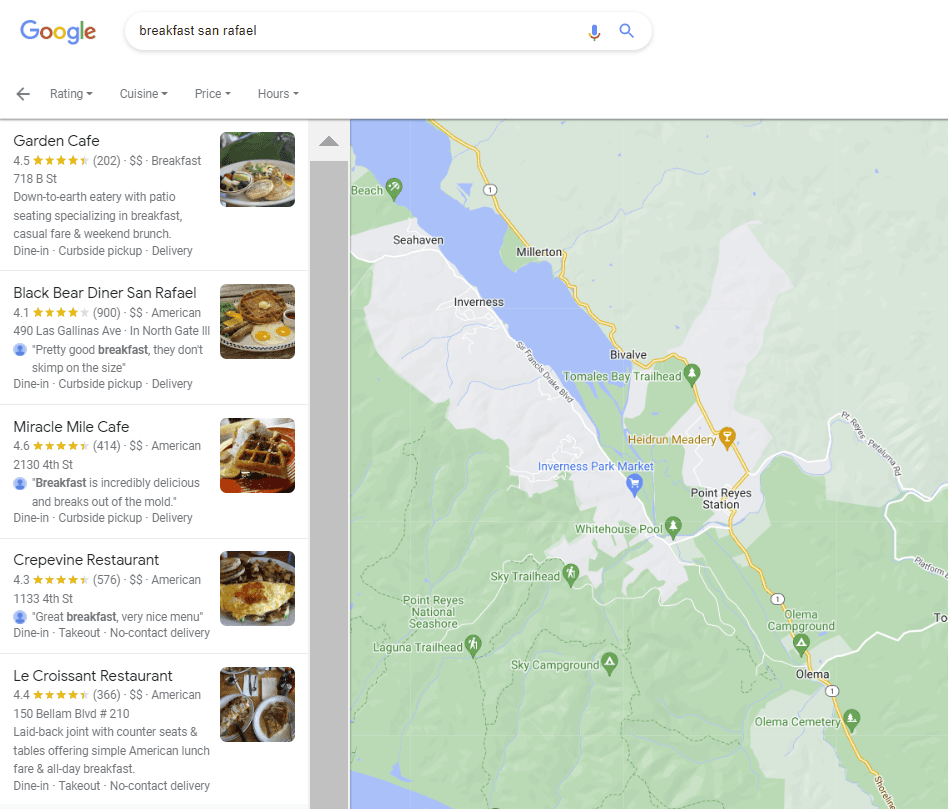Open the Rating filter dropdown
Viewport: 948px width, 809px height.
tap(71, 94)
